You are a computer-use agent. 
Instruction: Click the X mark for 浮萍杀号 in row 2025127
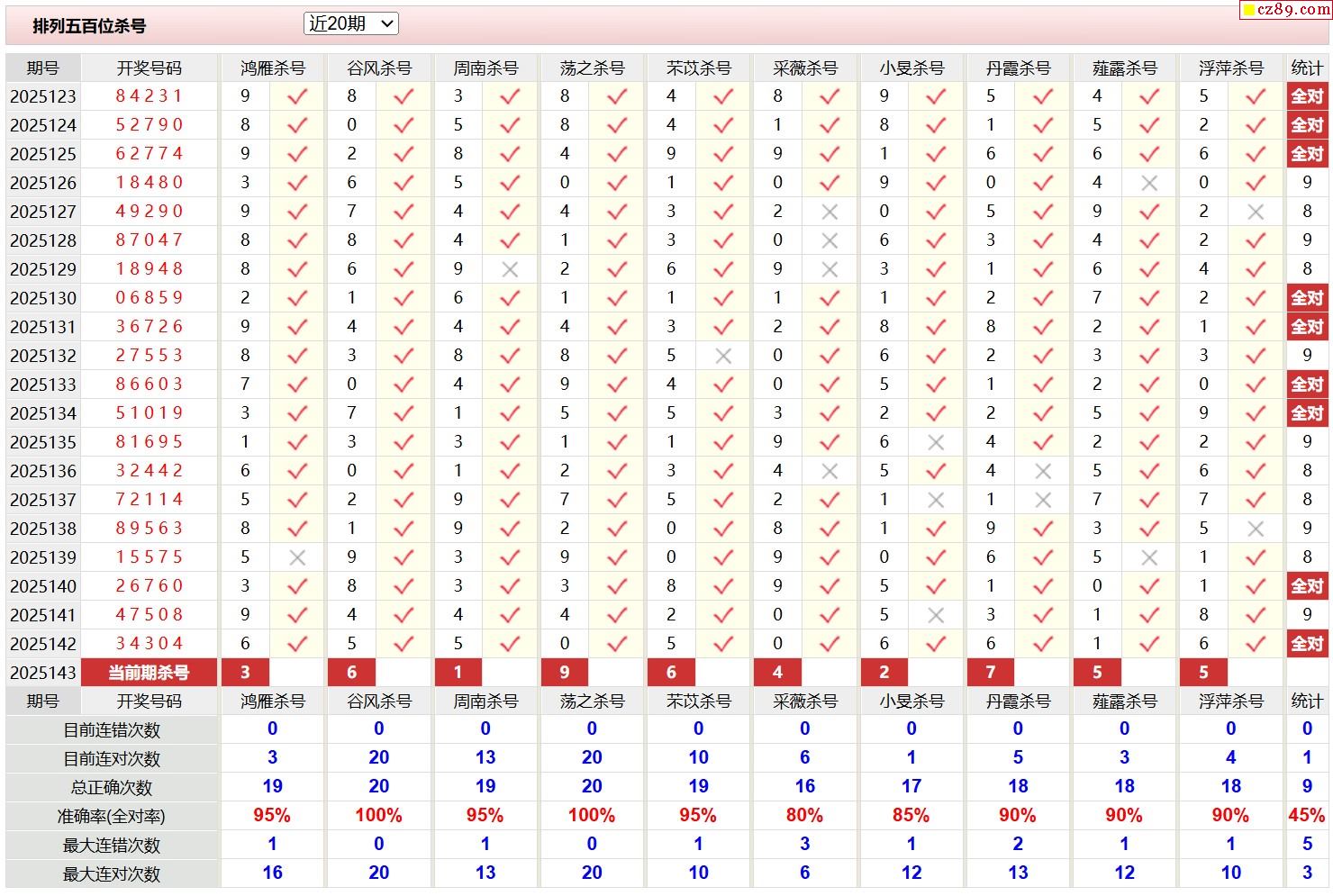(1256, 212)
